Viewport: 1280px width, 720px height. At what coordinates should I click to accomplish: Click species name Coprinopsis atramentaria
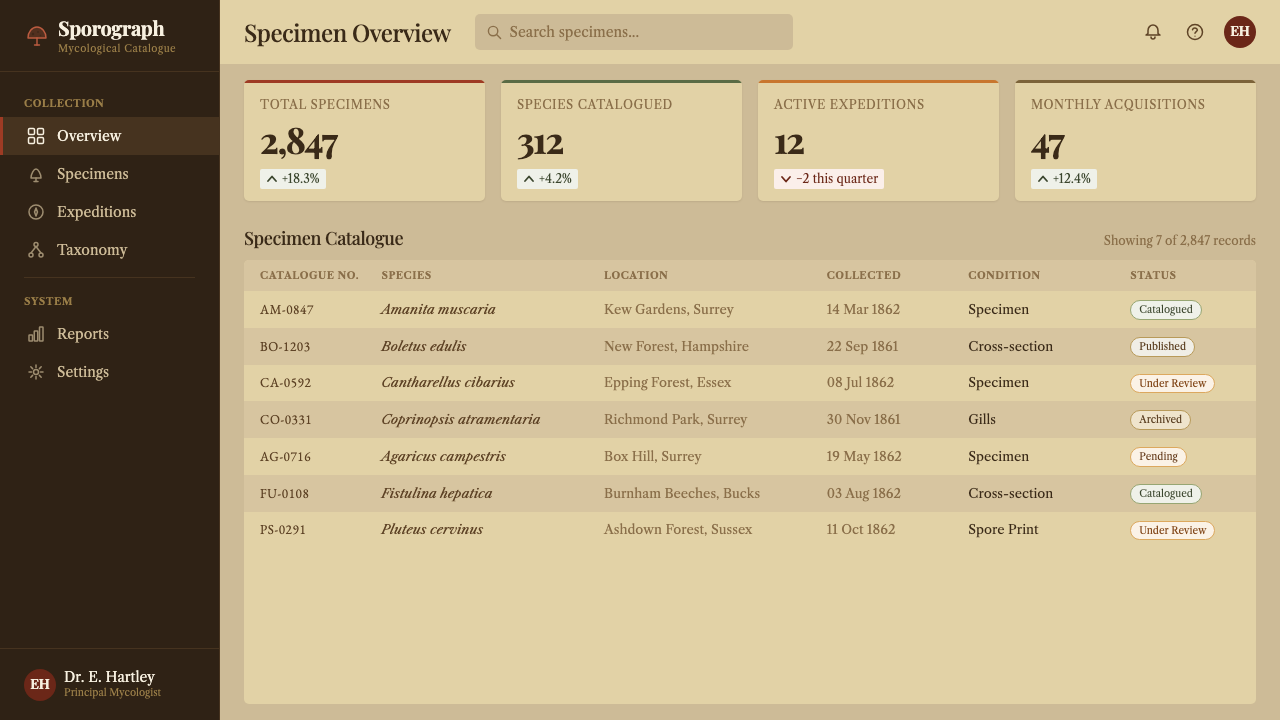[461, 420]
